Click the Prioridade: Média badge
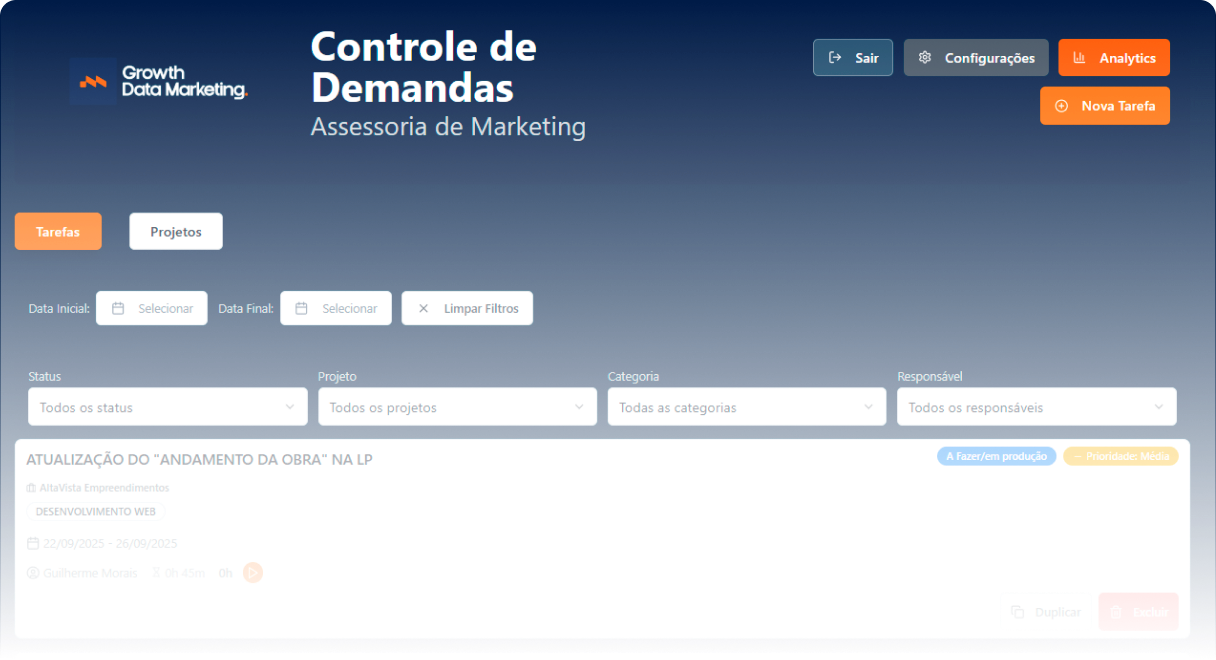This screenshot has height=660, width=1216. tap(1121, 456)
